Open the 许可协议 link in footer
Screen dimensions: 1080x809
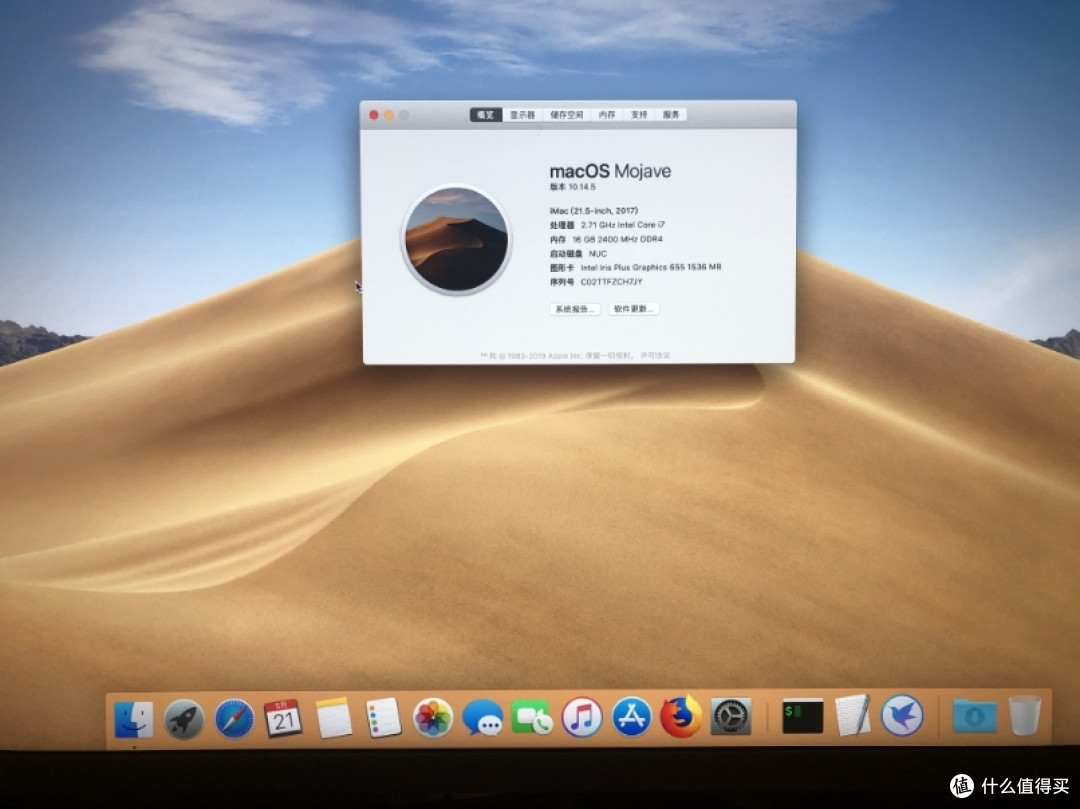click(655, 356)
